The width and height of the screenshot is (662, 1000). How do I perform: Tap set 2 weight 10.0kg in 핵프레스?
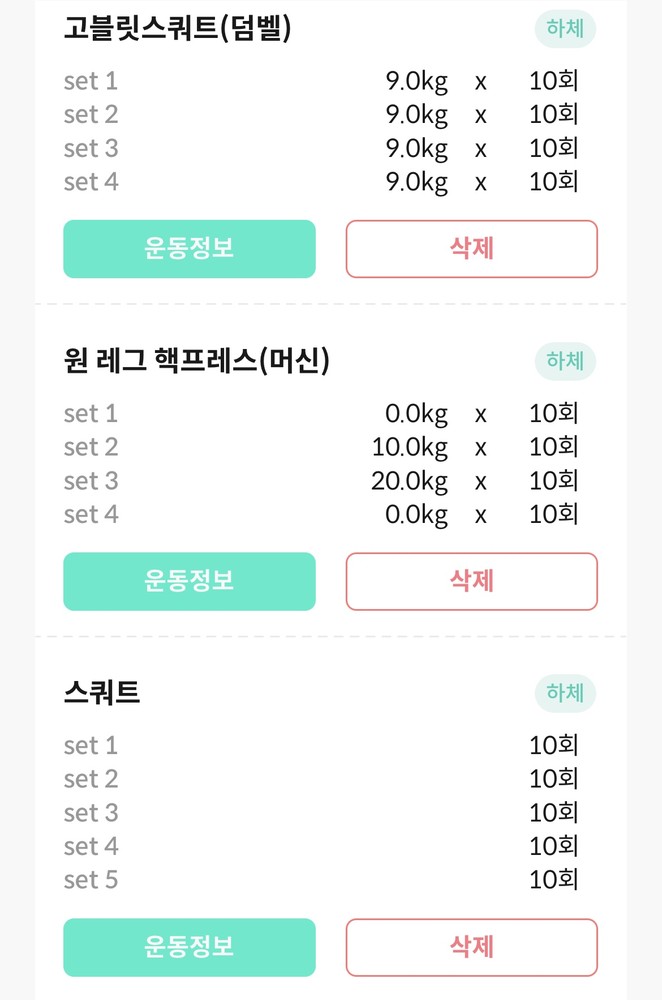[409, 447]
